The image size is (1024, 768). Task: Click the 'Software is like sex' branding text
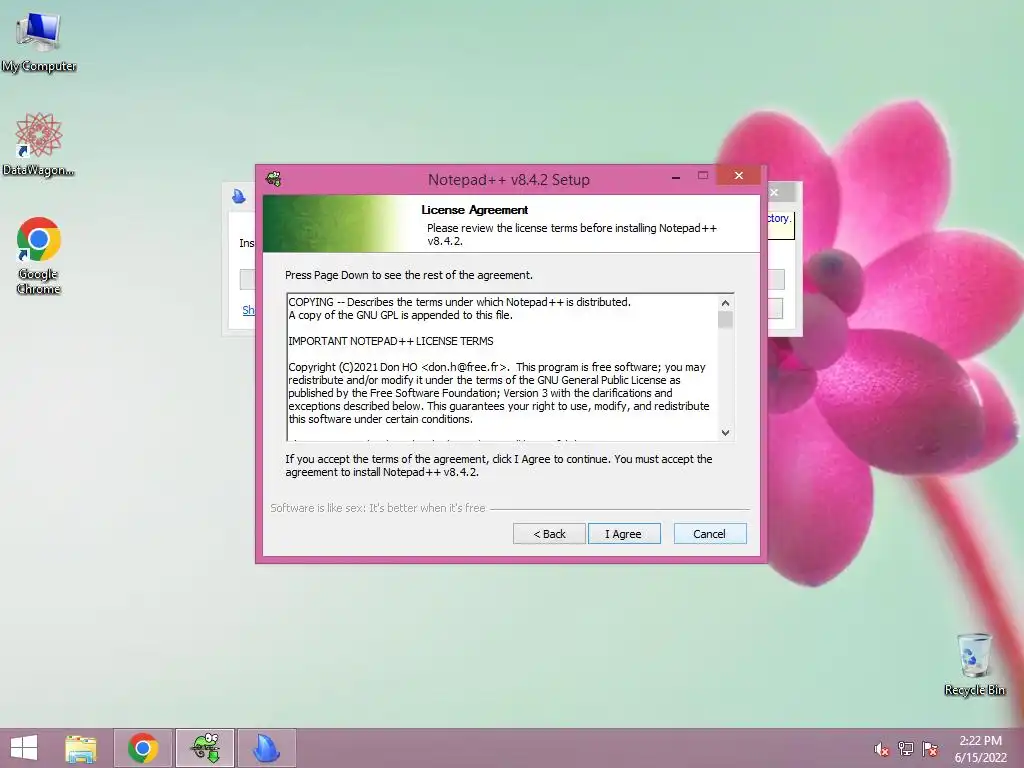click(x=378, y=507)
